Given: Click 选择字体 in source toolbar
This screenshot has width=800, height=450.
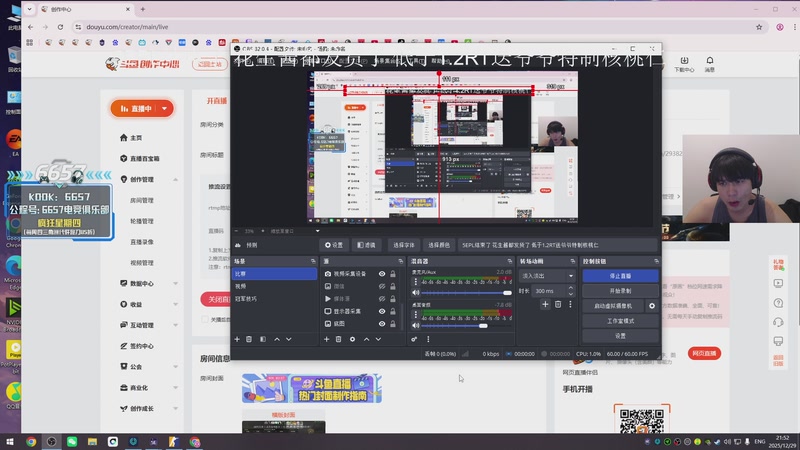Looking at the screenshot, I should pyautogui.click(x=403, y=245).
